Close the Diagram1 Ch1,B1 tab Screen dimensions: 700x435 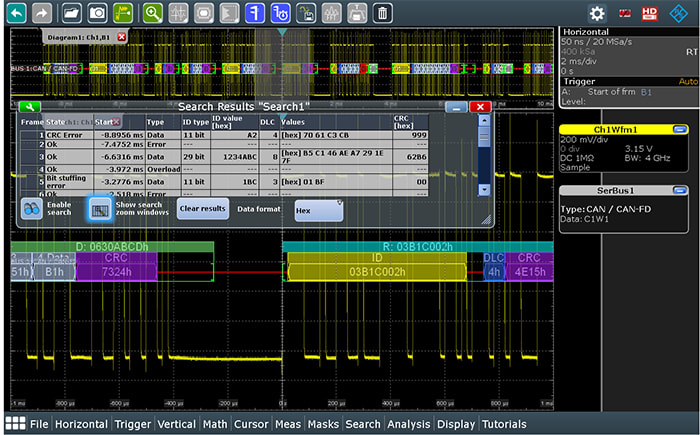[122, 37]
